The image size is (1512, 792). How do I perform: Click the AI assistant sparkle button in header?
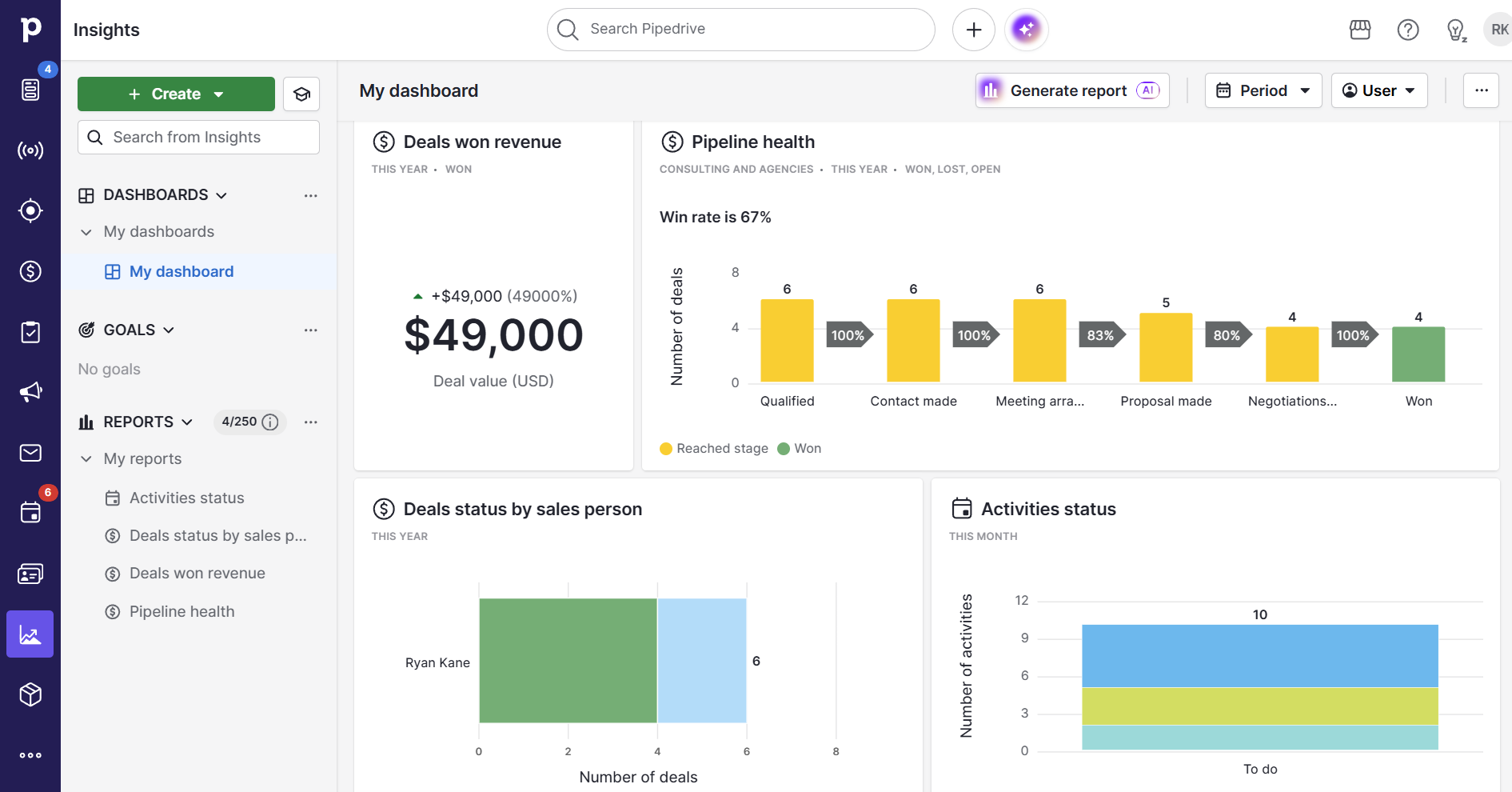pos(1027,29)
